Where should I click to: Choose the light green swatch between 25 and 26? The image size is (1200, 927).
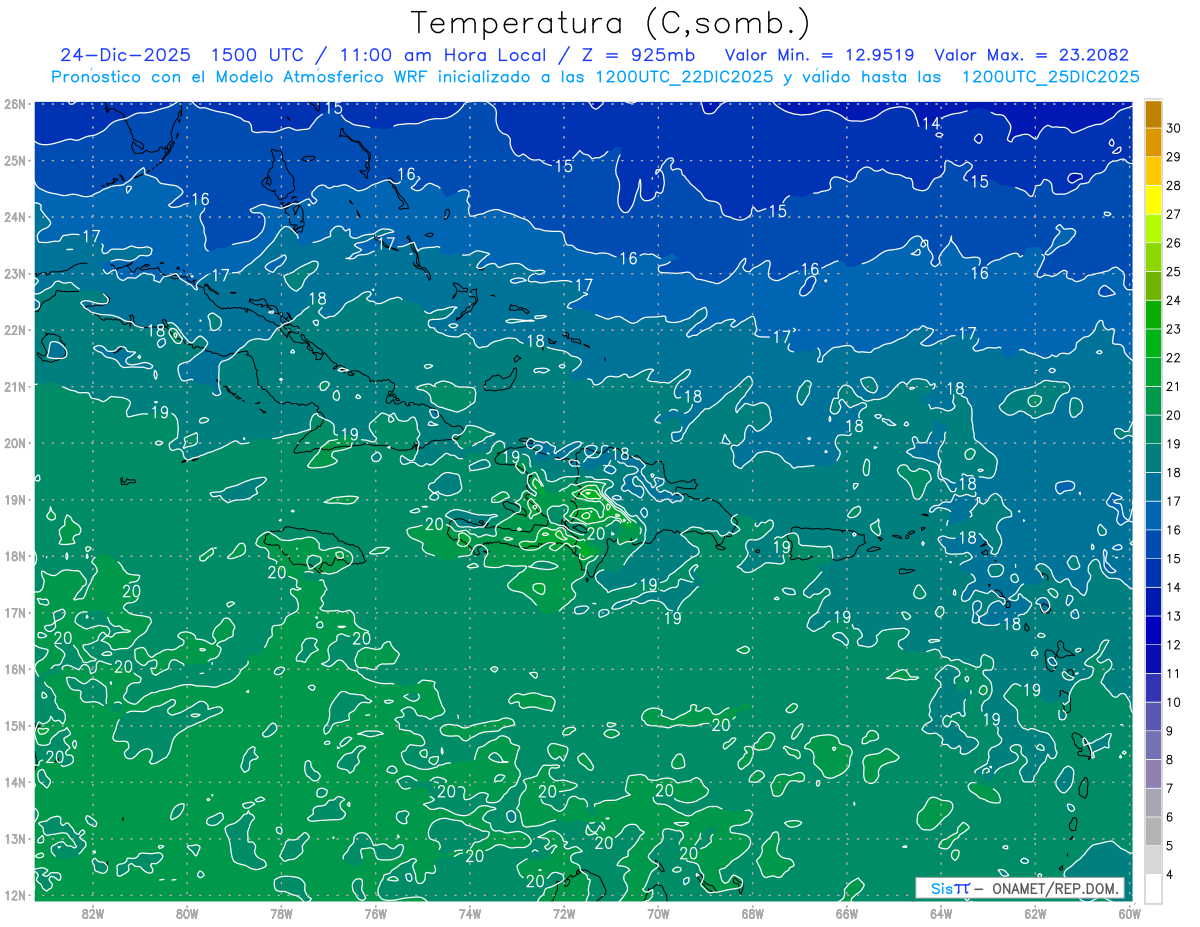point(1153,257)
